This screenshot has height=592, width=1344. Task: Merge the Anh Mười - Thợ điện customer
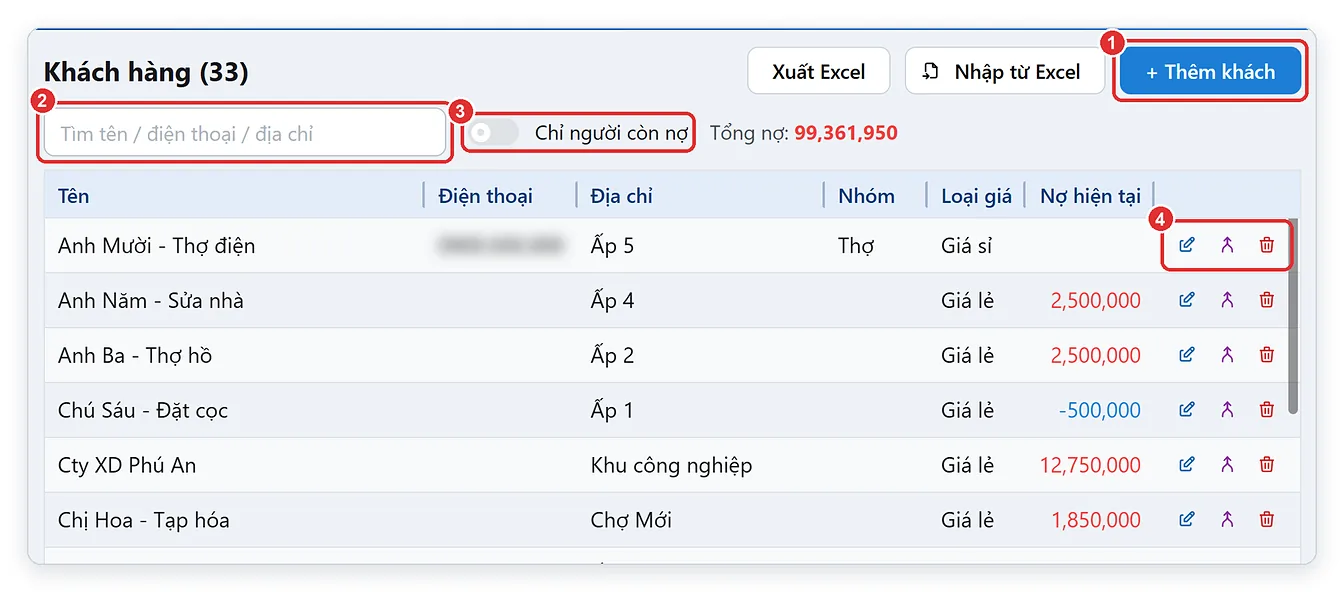pyautogui.click(x=1227, y=245)
